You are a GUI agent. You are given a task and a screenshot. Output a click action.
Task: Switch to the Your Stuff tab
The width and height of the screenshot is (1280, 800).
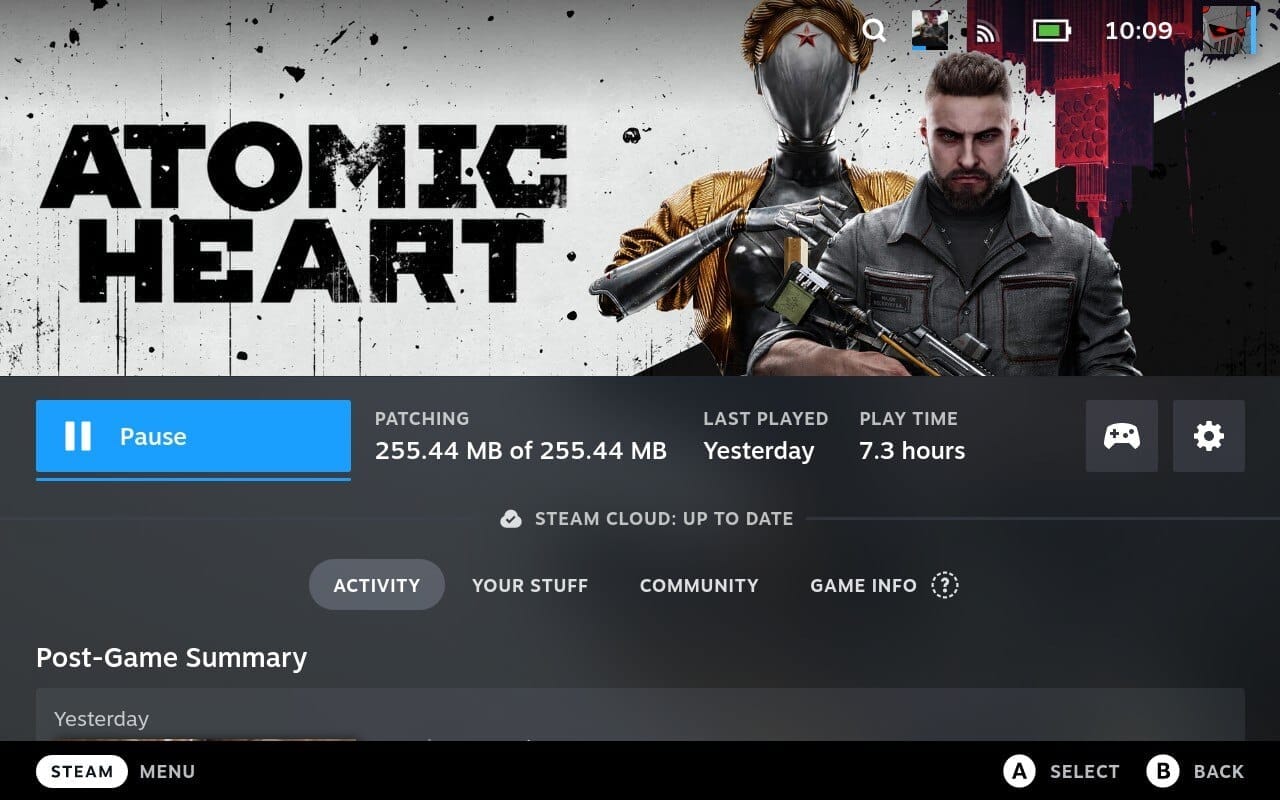pyautogui.click(x=530, y=585)
